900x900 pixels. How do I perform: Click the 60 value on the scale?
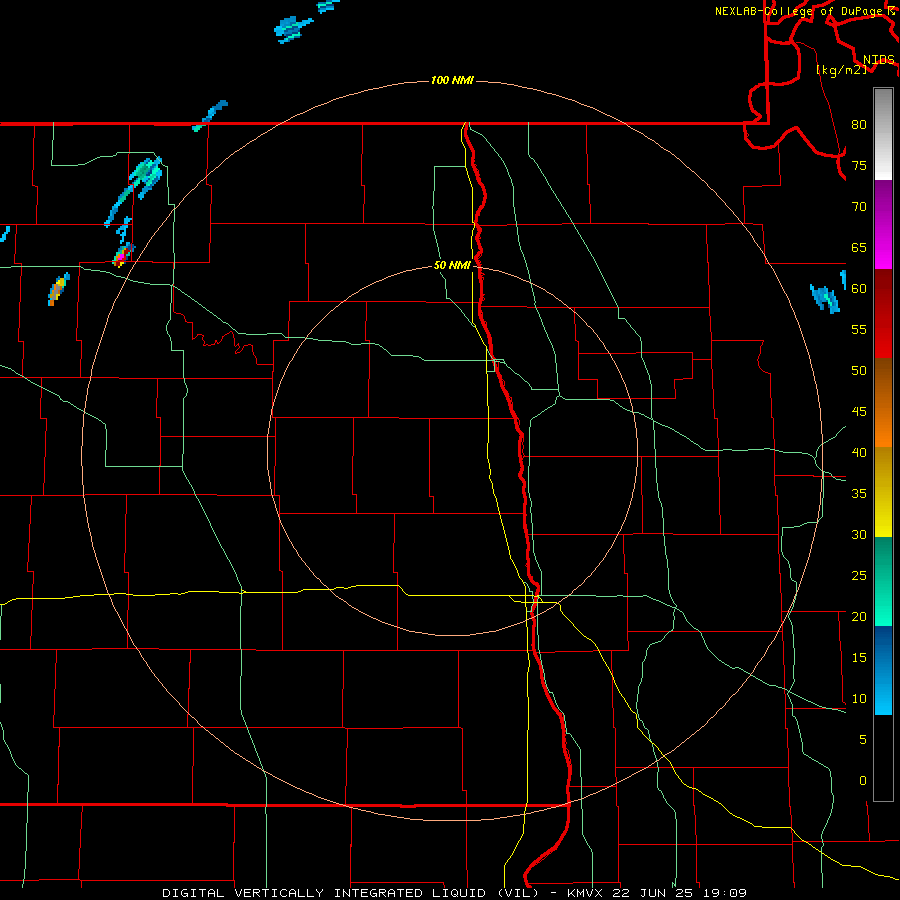(859, 288)
